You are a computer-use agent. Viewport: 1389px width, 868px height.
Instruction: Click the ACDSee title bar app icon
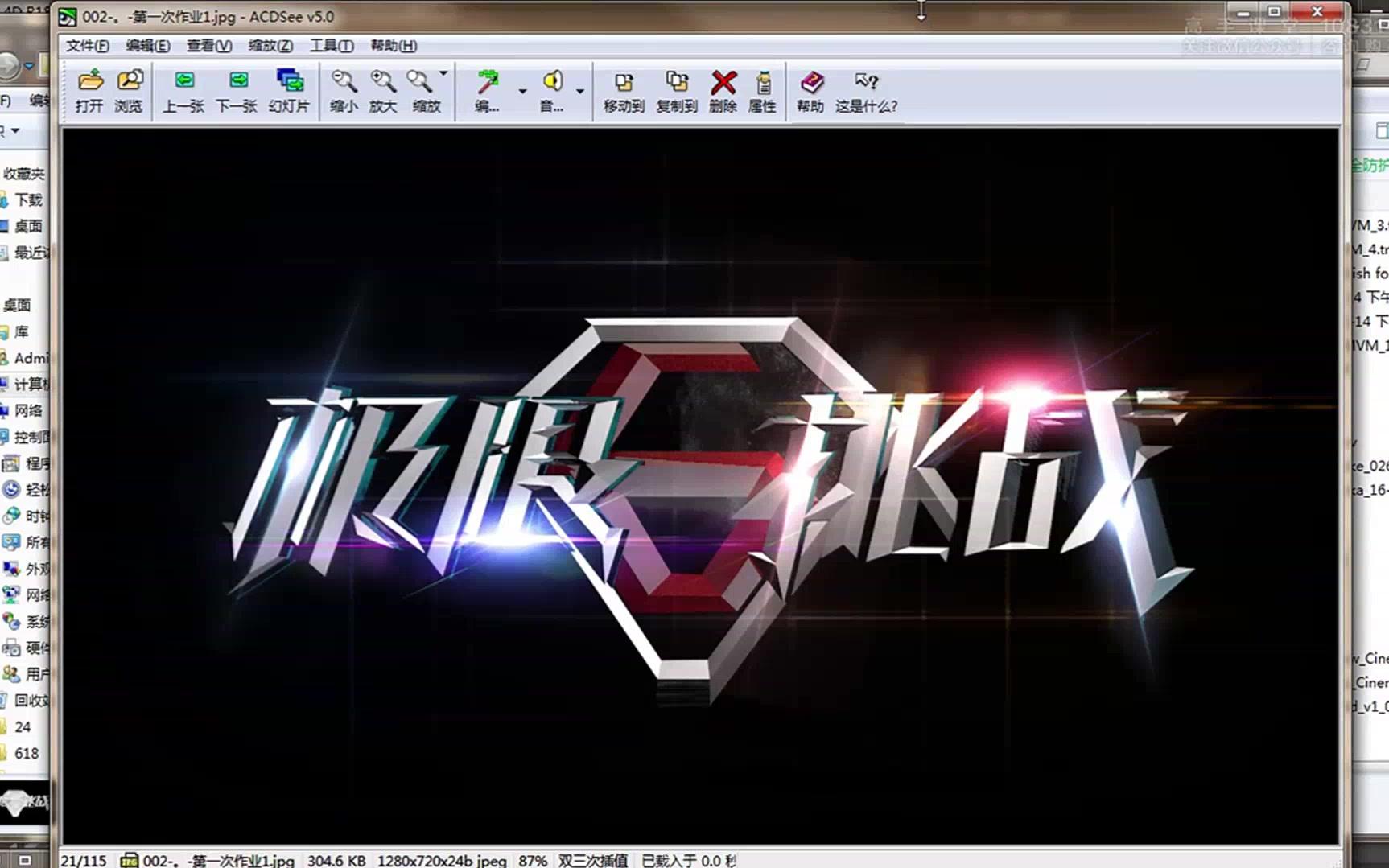[68, 16]
